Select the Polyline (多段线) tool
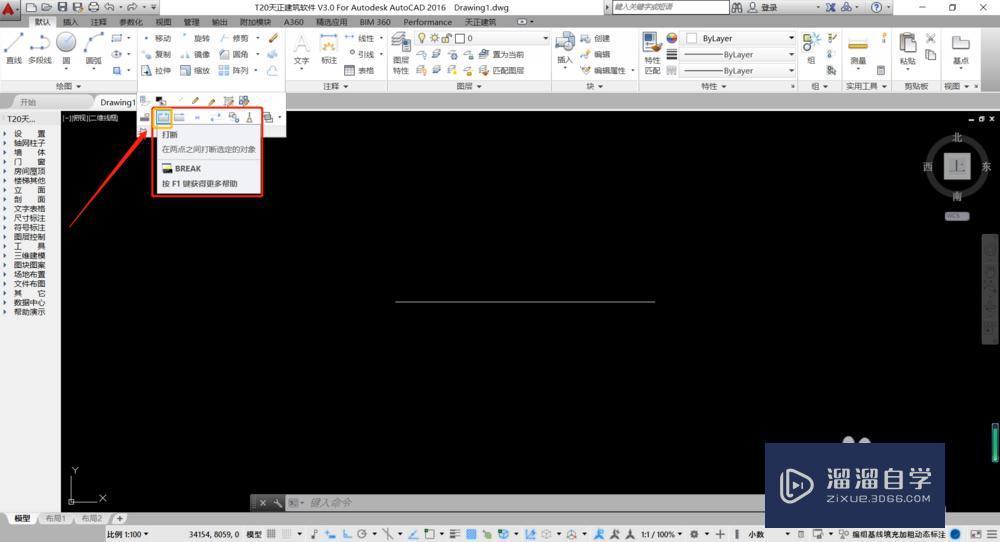Viewport: 1000px width, 542px height. (40, 48)
